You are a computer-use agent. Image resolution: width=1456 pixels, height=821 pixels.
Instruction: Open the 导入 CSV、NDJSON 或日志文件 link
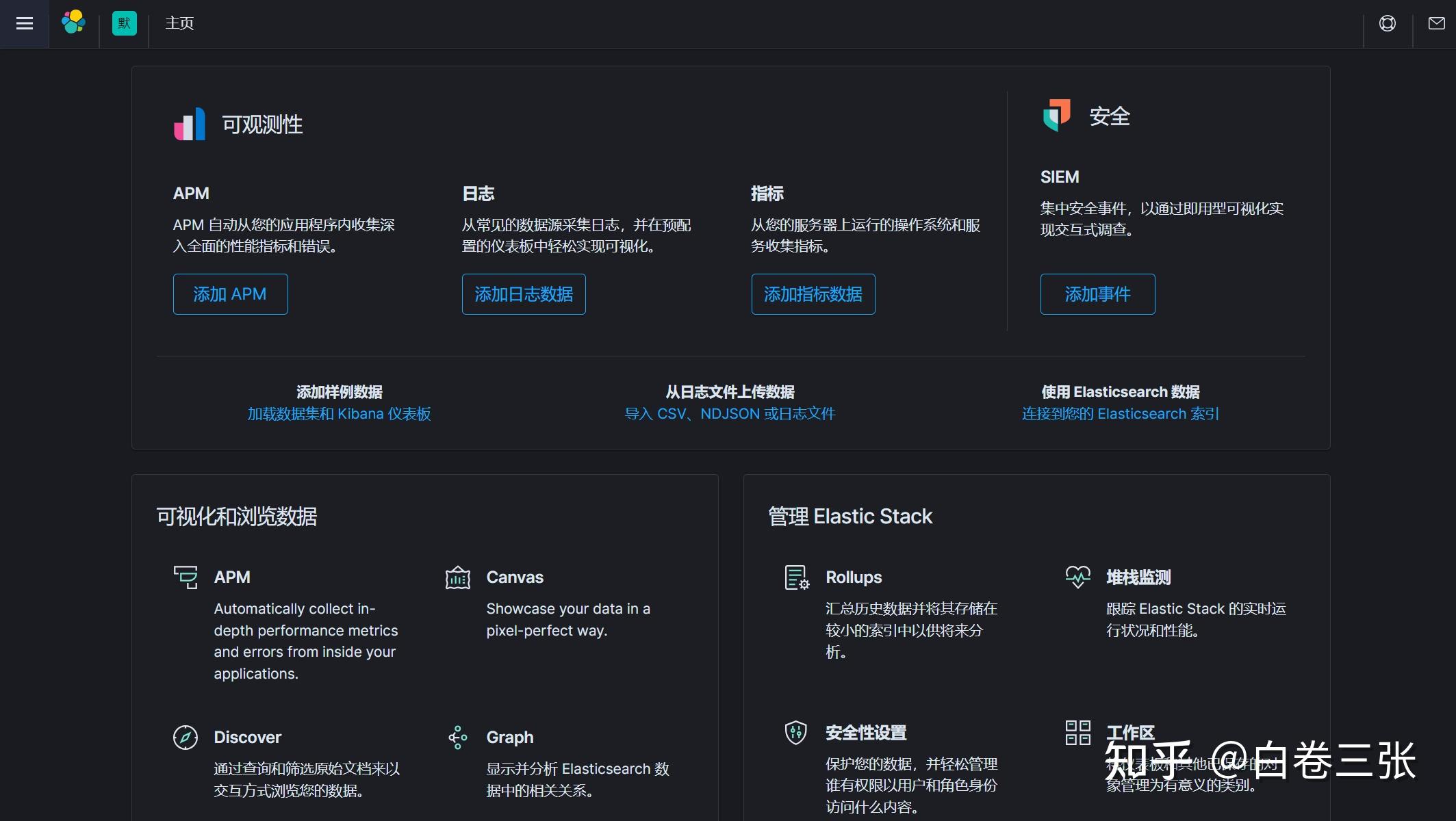point(730,413)
